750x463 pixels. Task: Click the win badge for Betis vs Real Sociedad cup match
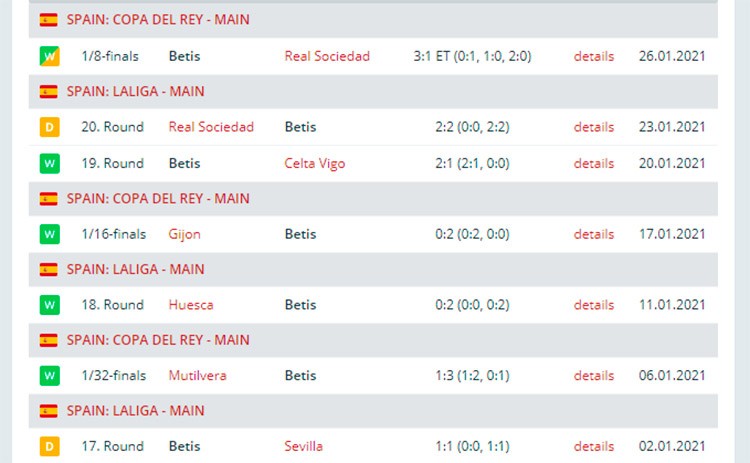pos(49,56)
